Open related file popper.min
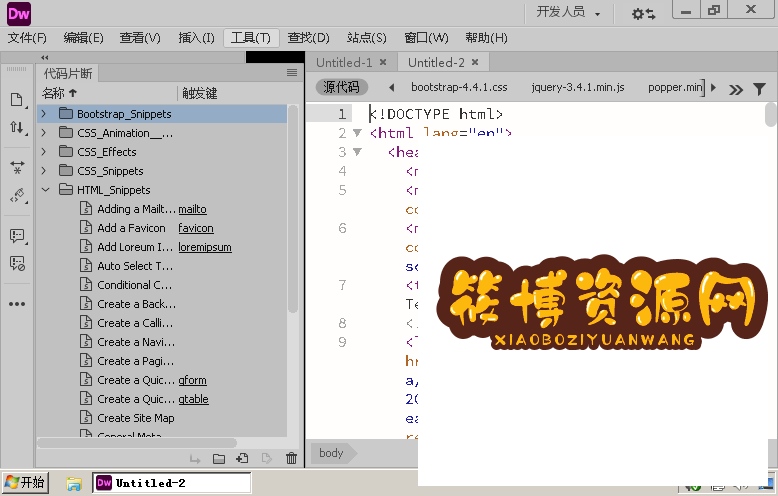Screen dimensions: 778x496 (x=675, y=87)
